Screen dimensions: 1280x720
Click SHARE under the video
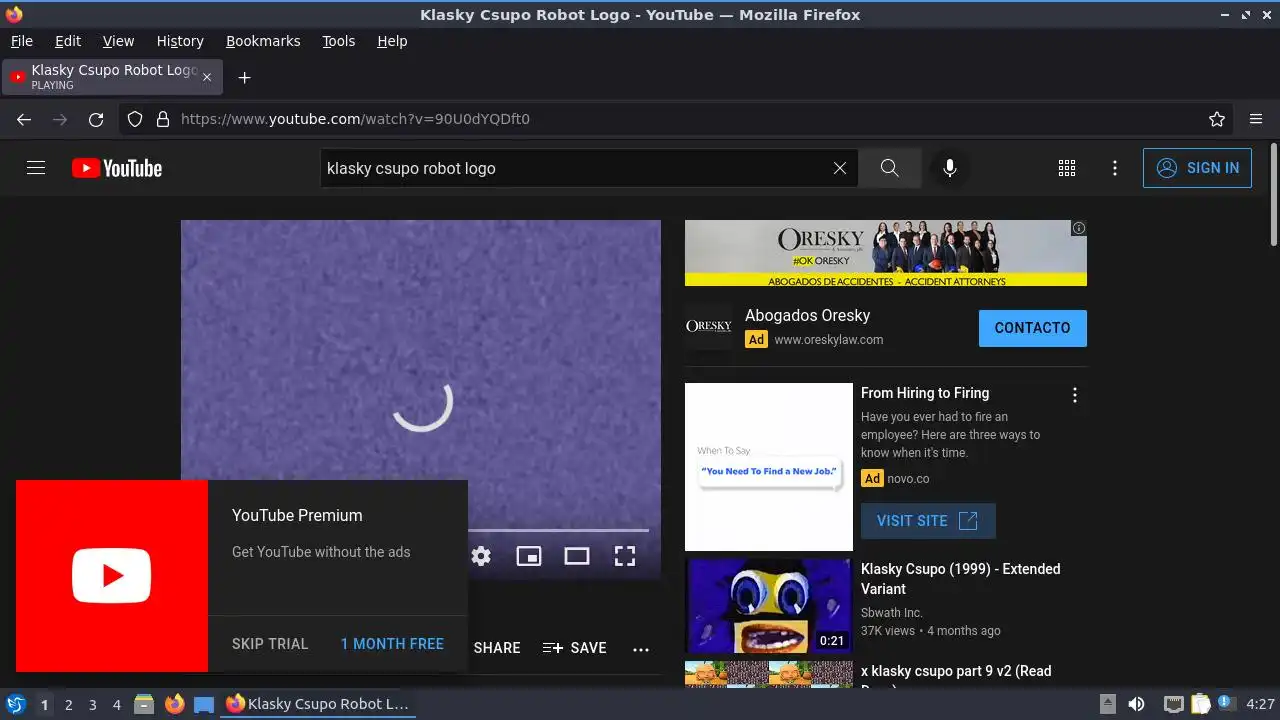(x=497, y=648)
